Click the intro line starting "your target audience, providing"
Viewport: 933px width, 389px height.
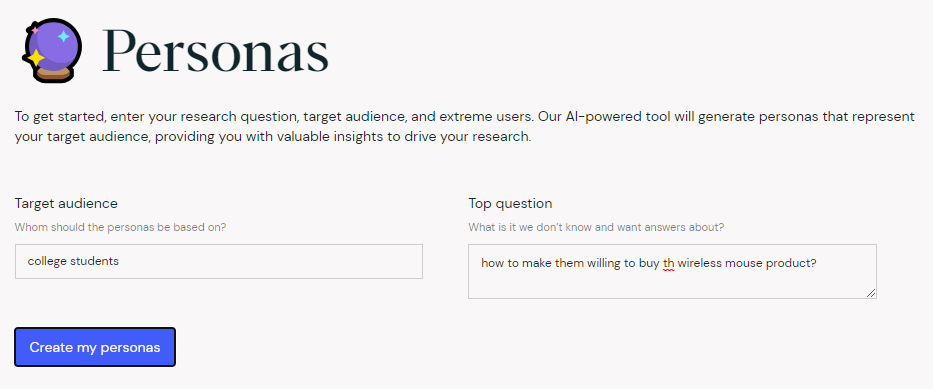point(273,137)
